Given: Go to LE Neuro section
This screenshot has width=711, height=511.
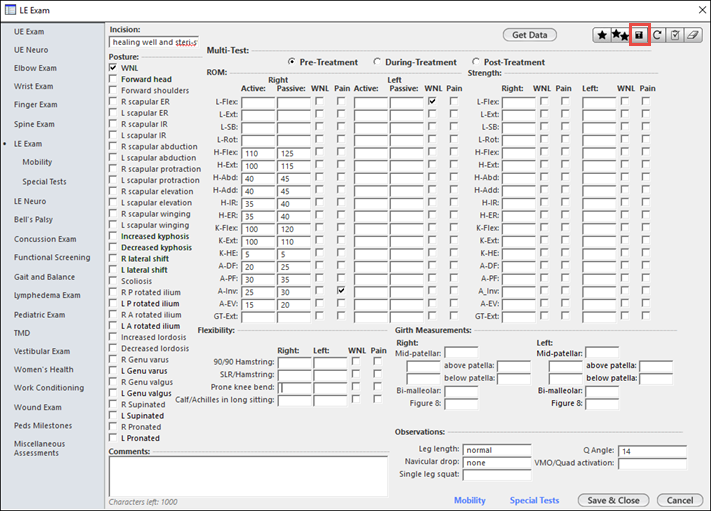Looking at the screenshot, I should [x=30, y=201].
